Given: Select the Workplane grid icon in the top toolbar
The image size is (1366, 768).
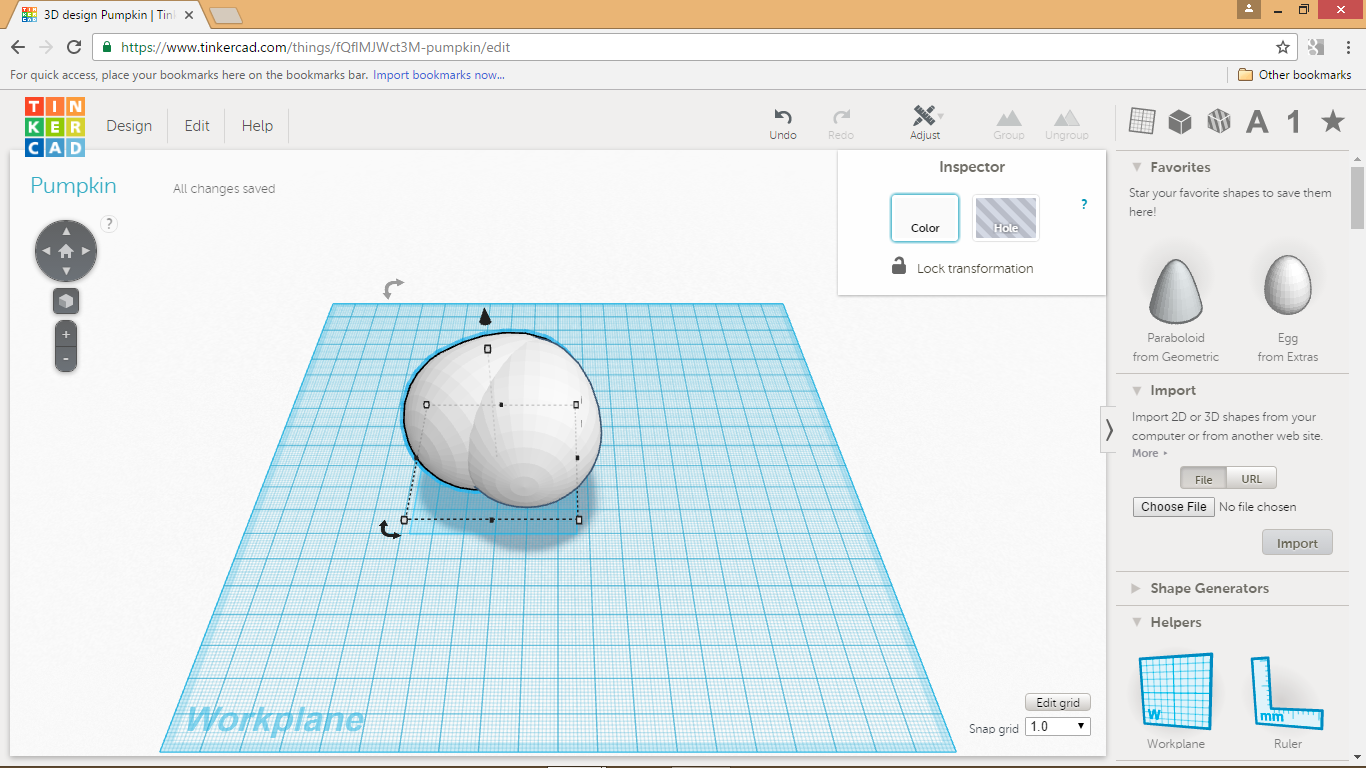Looking at the screenshot, I should point(1142,120).
